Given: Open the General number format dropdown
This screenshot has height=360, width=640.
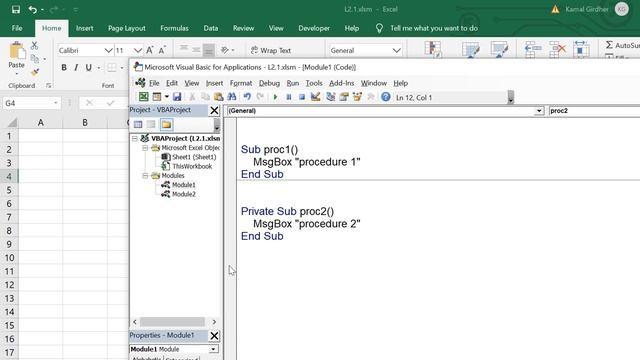Looking at the screenshot, I should [x=396, y=50].
